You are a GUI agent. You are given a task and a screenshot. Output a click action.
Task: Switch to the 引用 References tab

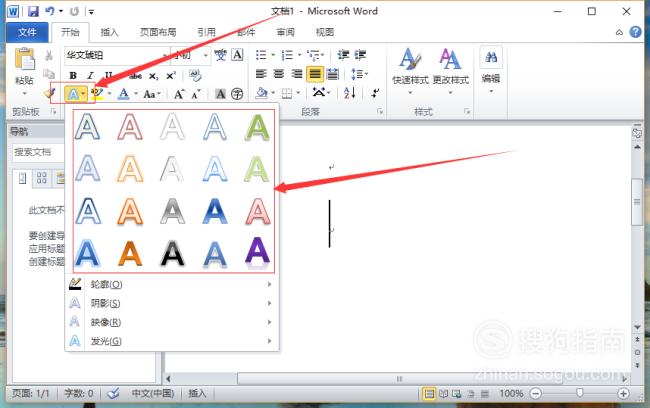206,32
